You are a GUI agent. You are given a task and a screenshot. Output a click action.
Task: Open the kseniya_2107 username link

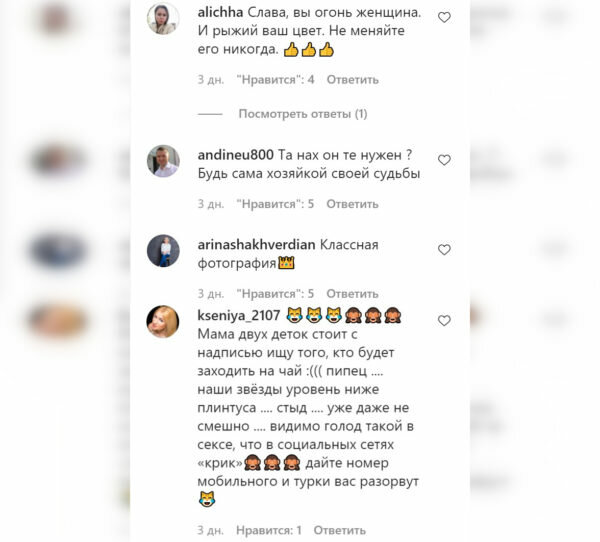coord(239,315)
